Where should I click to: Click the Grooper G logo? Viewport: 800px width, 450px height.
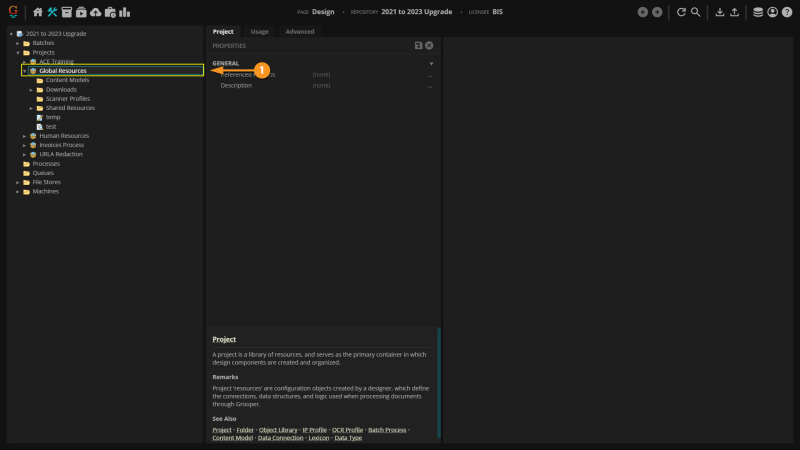[13, 11]
